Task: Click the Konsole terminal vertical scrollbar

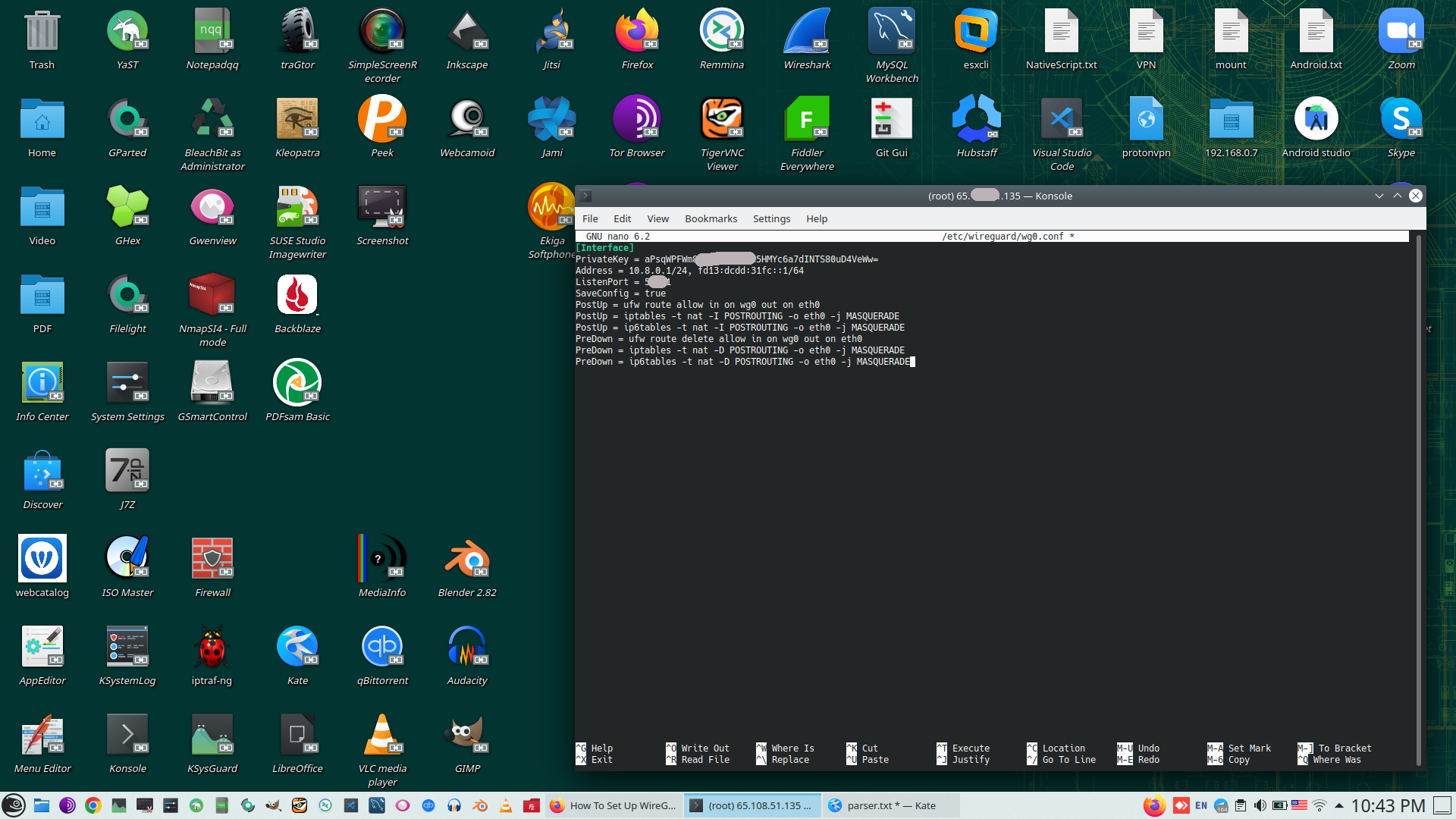Action: (x=1418, y=500)
